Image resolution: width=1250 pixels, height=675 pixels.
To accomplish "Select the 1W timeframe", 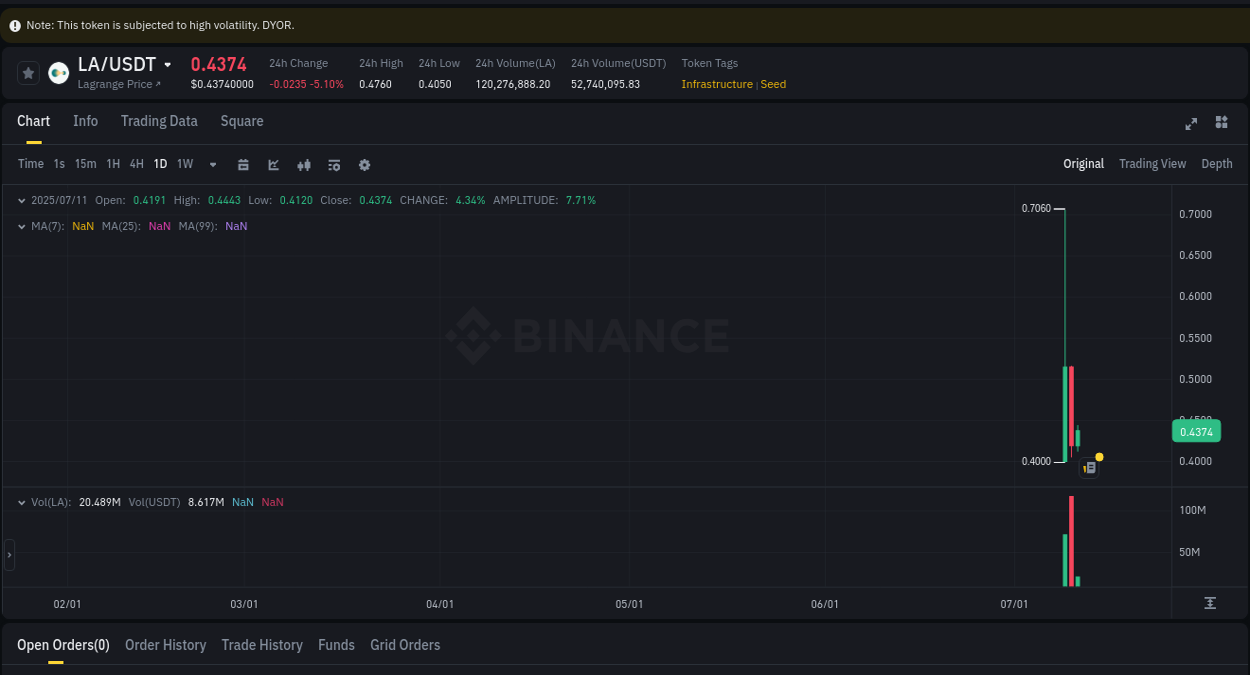I will pos(184,164).
